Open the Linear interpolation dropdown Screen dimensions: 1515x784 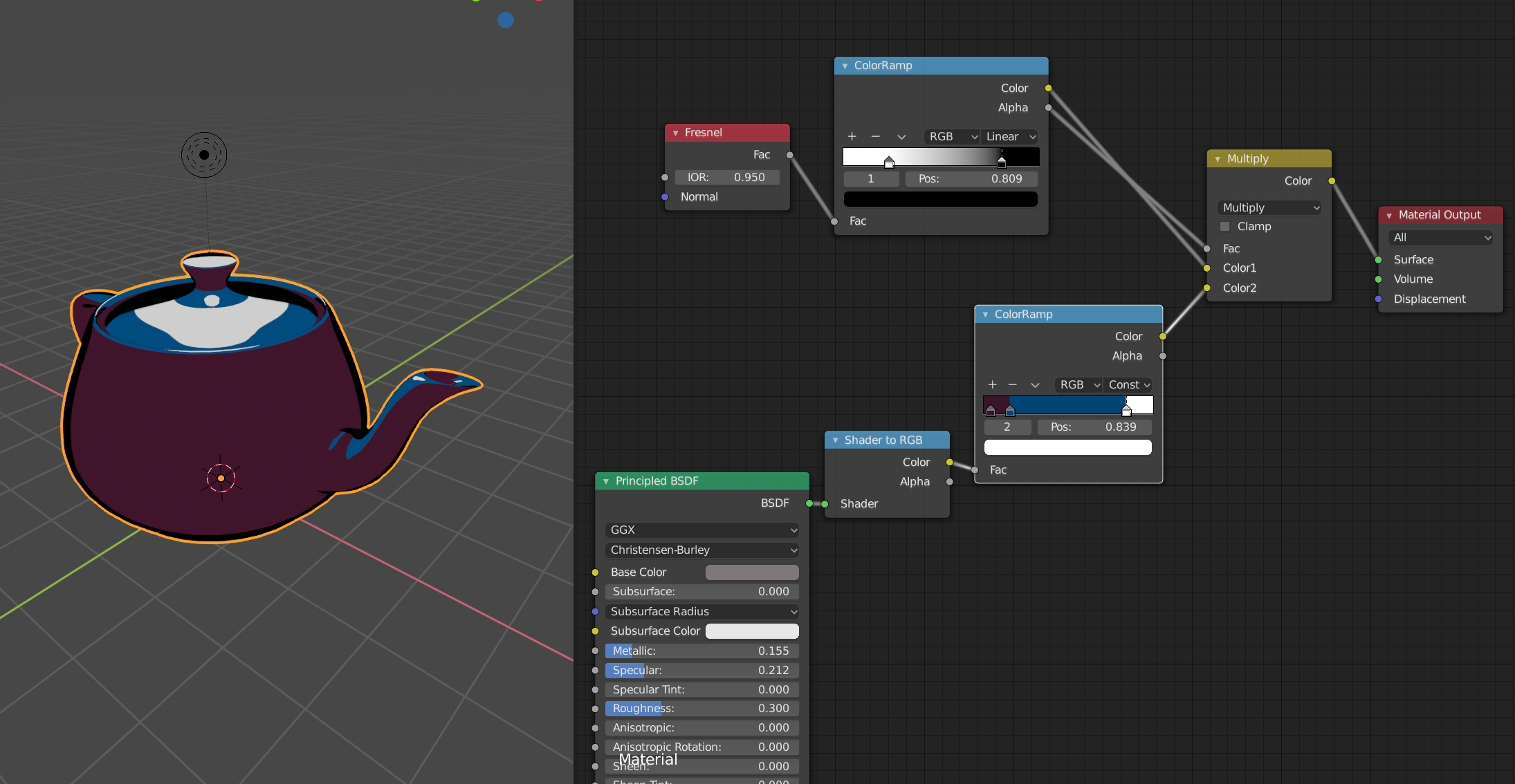[1010, 137]
